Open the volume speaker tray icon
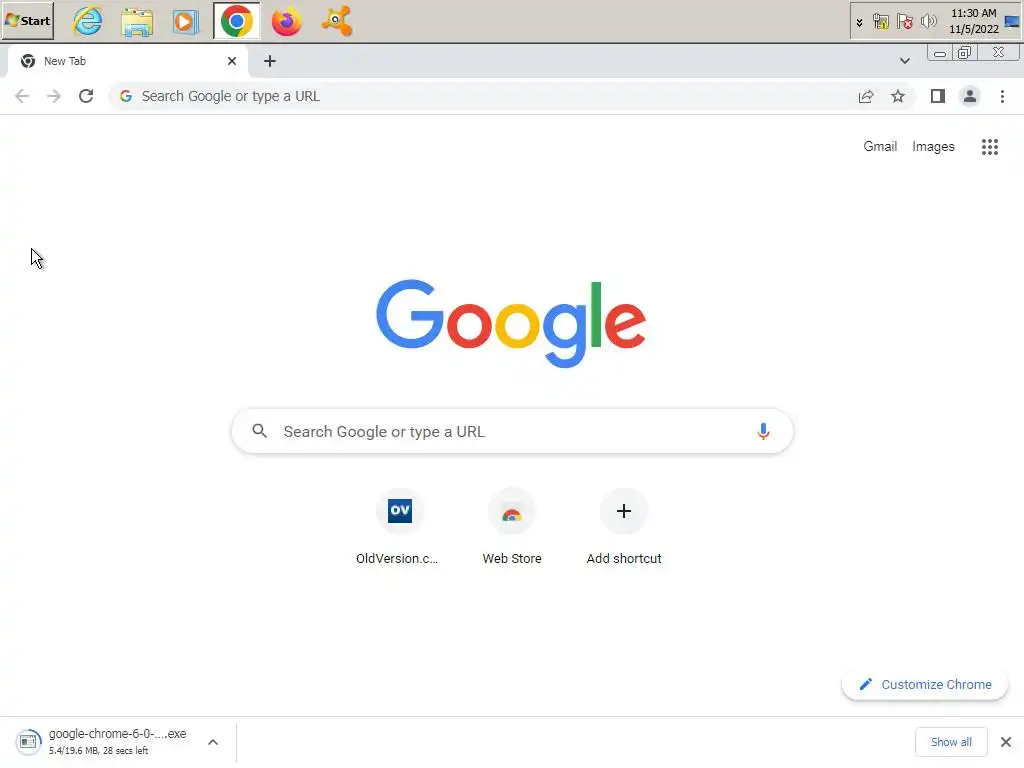The image size is (1024, 768). point(928,22)
